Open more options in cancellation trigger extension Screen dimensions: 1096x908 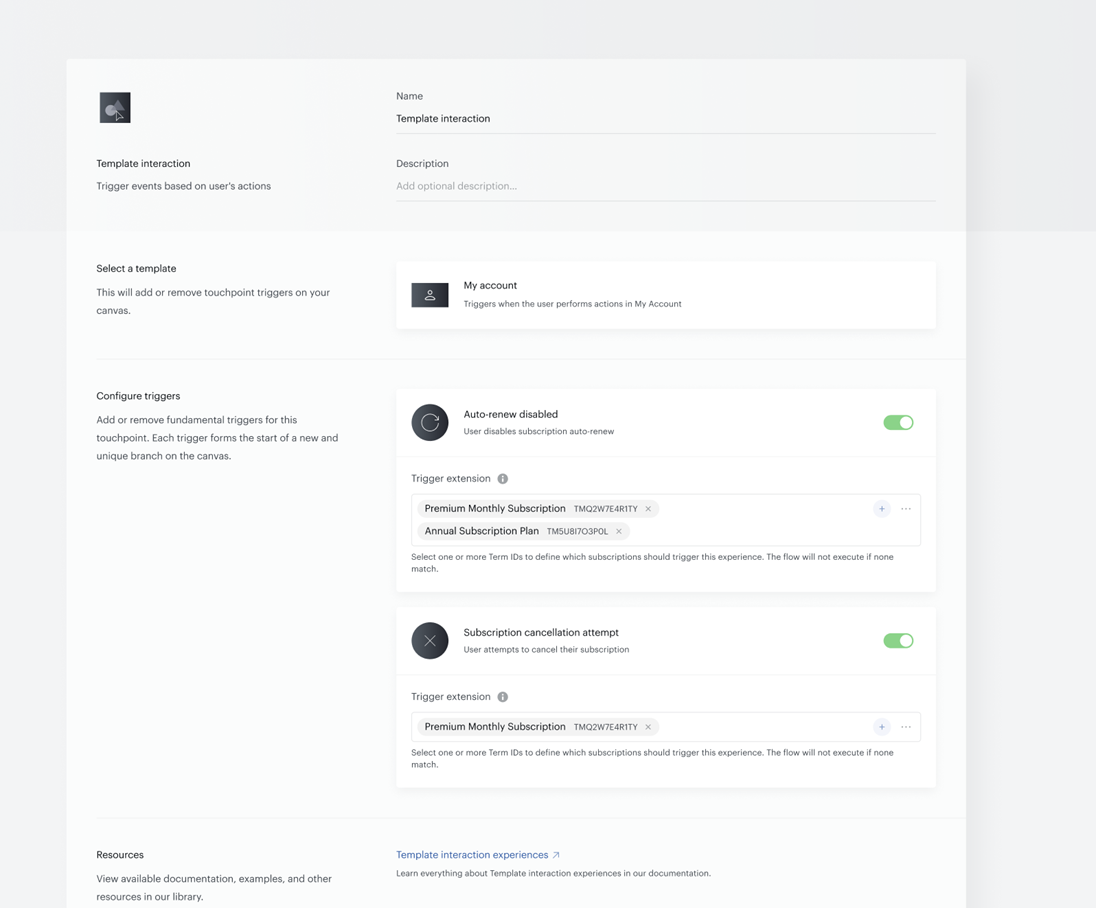click(x=906, y=727)
